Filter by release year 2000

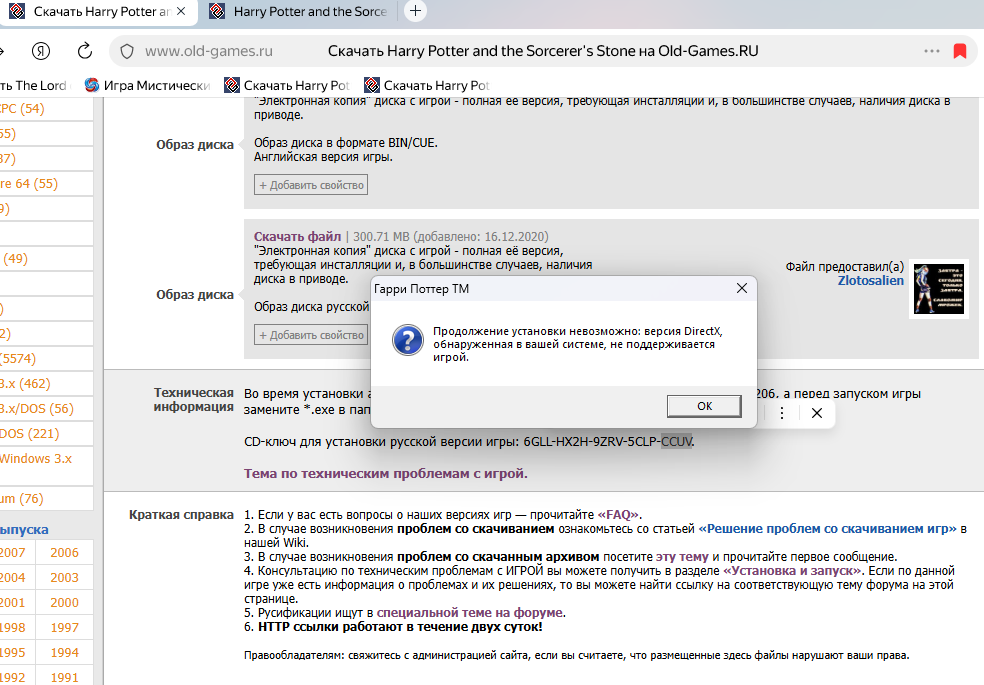click(64, 603)
